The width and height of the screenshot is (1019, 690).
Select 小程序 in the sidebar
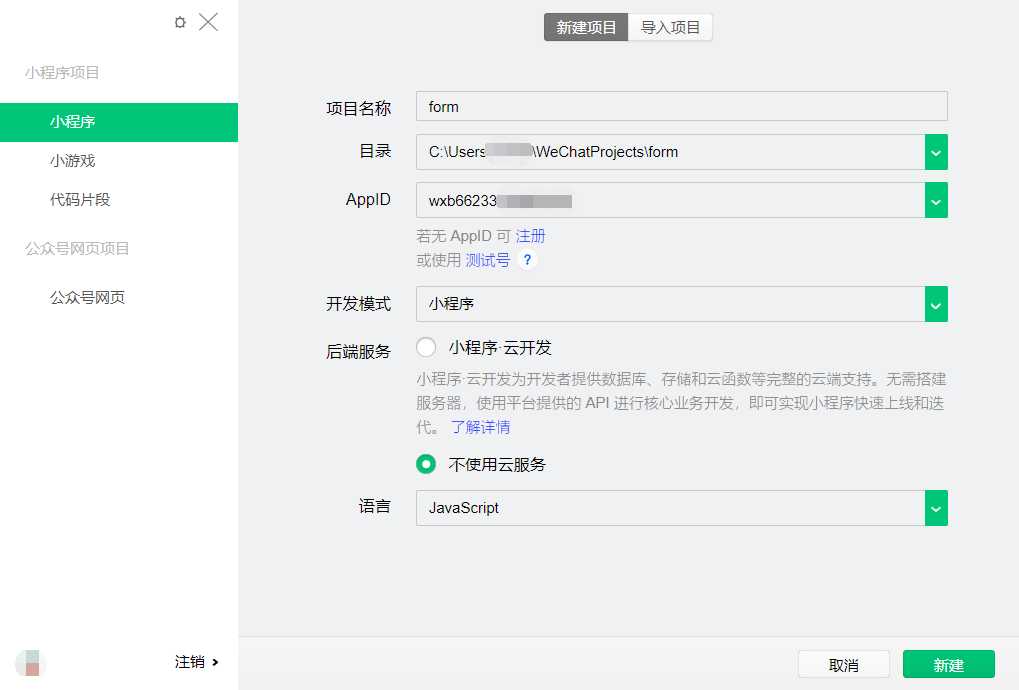point(119,122)
